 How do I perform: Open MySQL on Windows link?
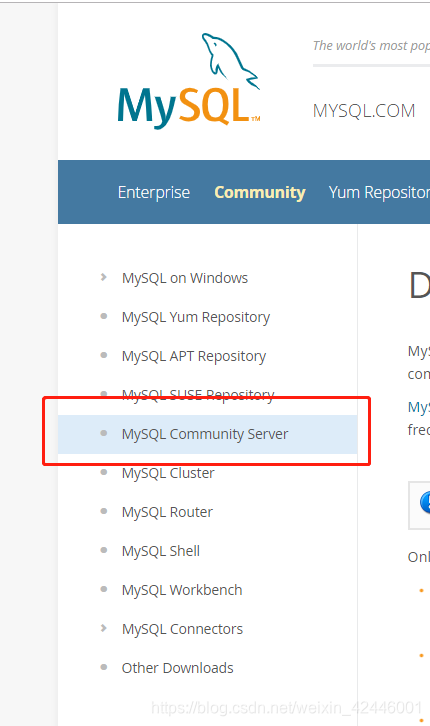pos(185,278)
